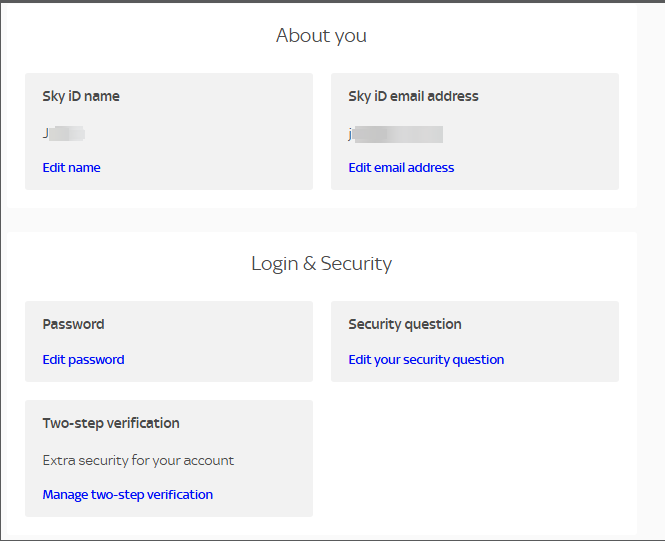Click the Extra security for your account text
The image size is (665, 541).
[138, 461]
